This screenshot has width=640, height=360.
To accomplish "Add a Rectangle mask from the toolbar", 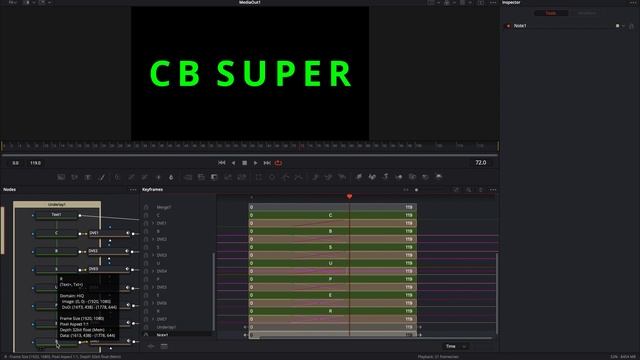I will pos(259,177).
